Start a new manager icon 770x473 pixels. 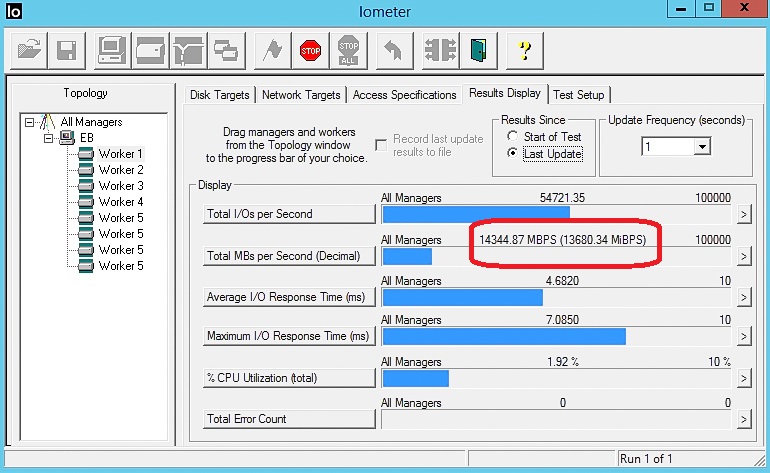point(112,50)
